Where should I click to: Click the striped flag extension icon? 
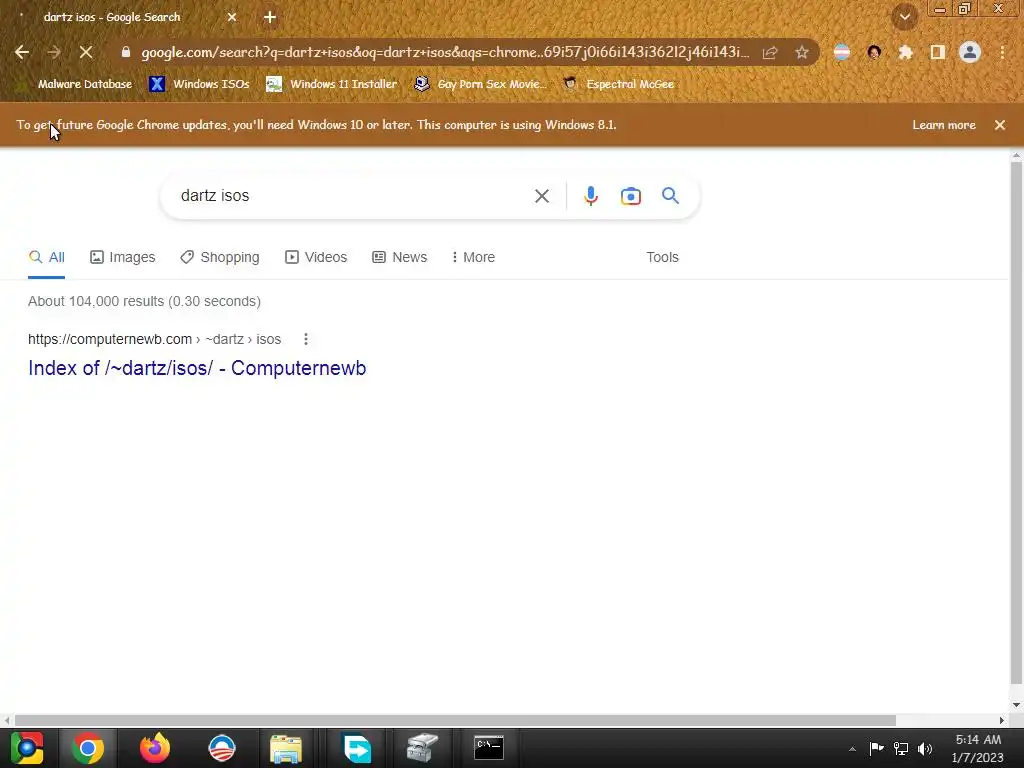842,52
